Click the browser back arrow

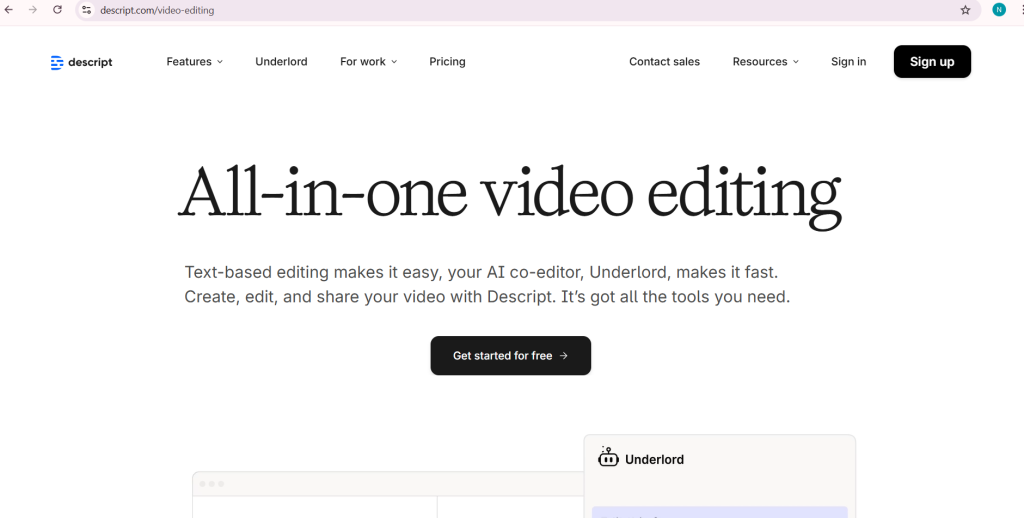(x=10, y=10)
